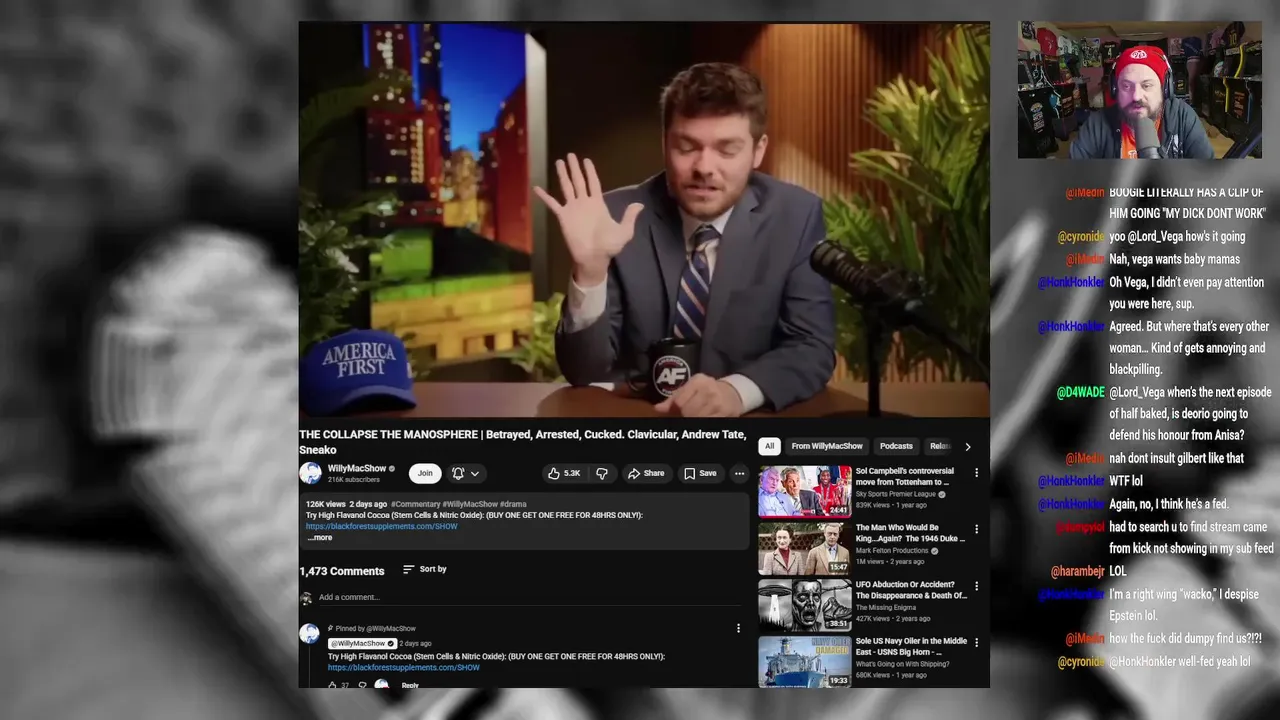The height and width of the screenshot is (720, 1280).
Task: Expand the notification options chevron
Action: pos(475,473)
